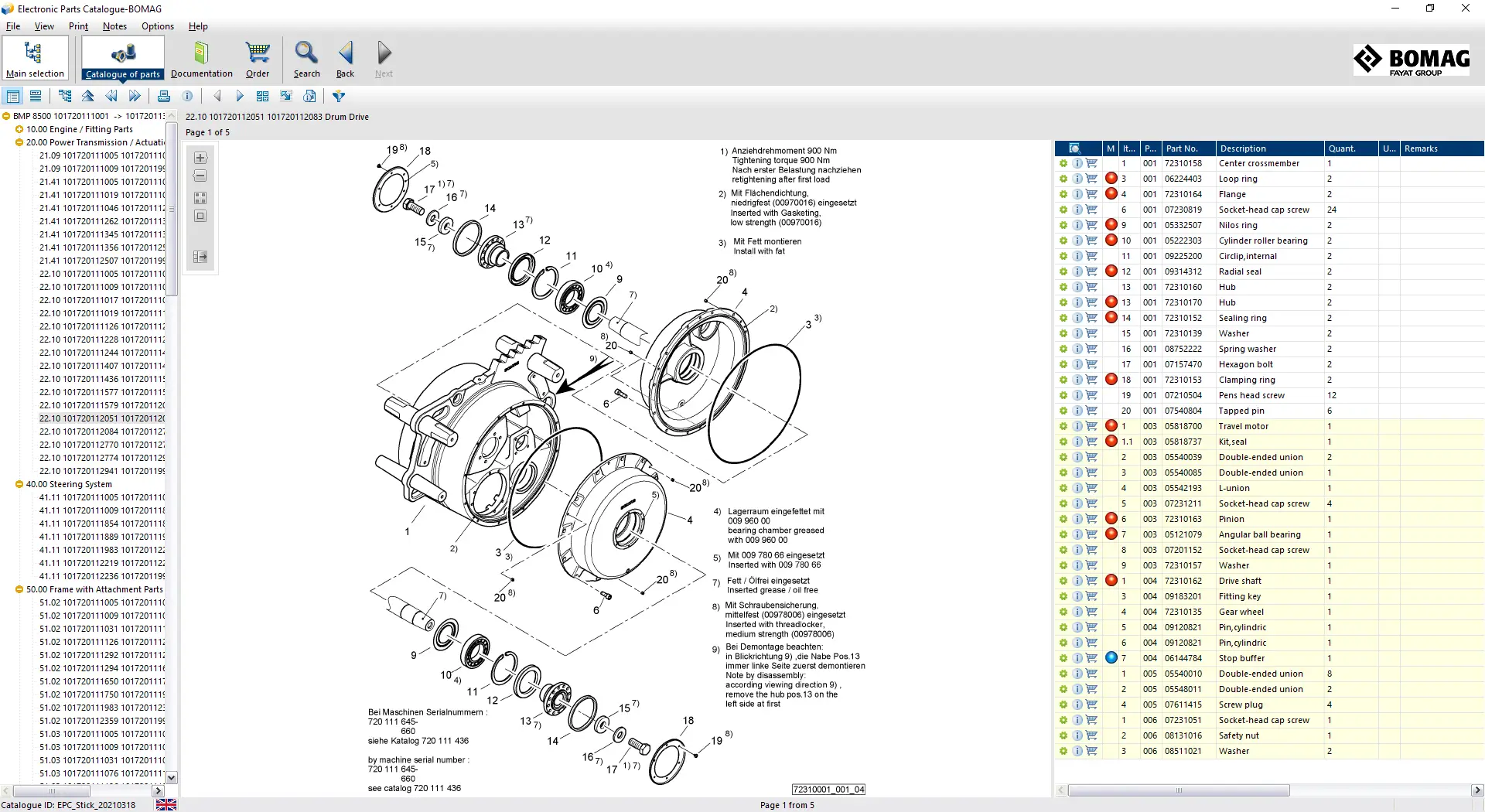Click the four-squares view button beside the drawing
Screen dimensions: 1485x812
[200, 198]
